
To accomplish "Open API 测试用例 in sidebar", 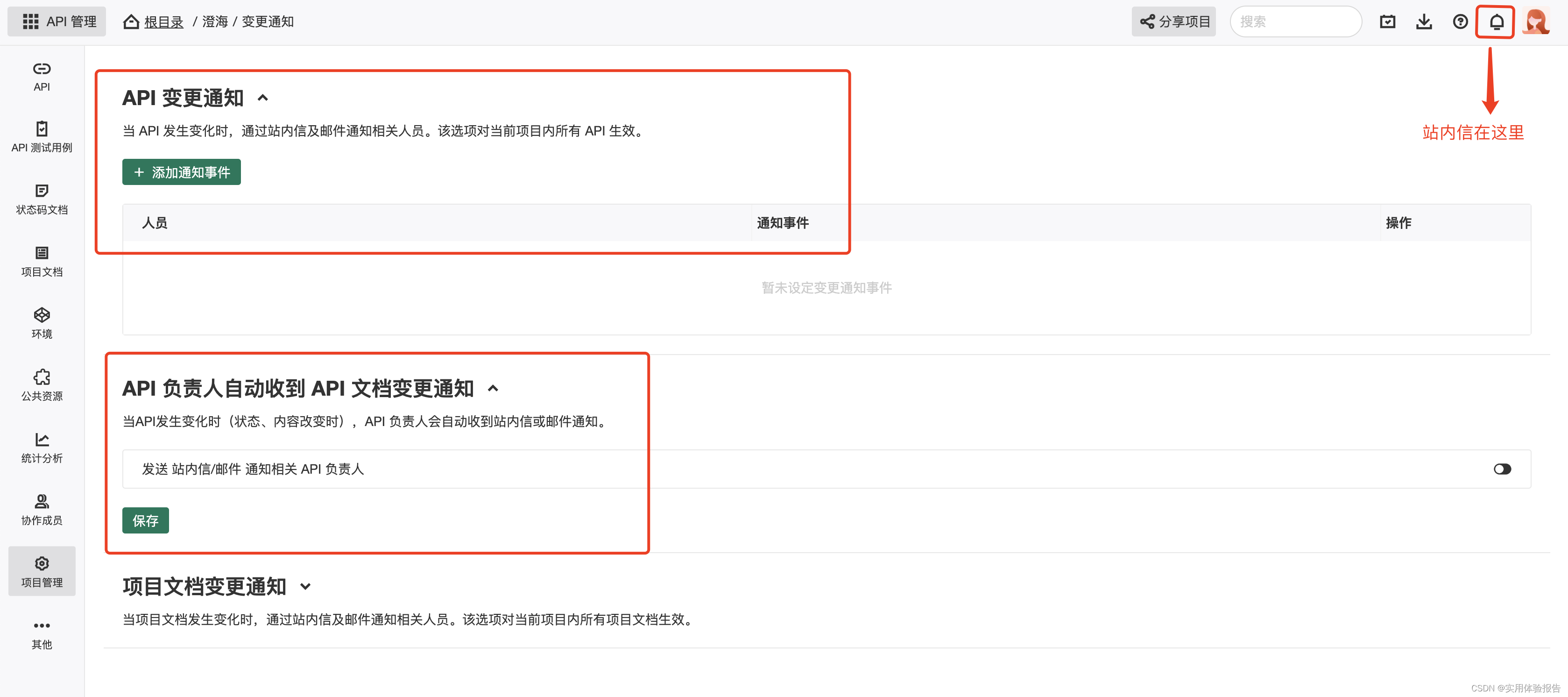I will [x=42, y=136].
